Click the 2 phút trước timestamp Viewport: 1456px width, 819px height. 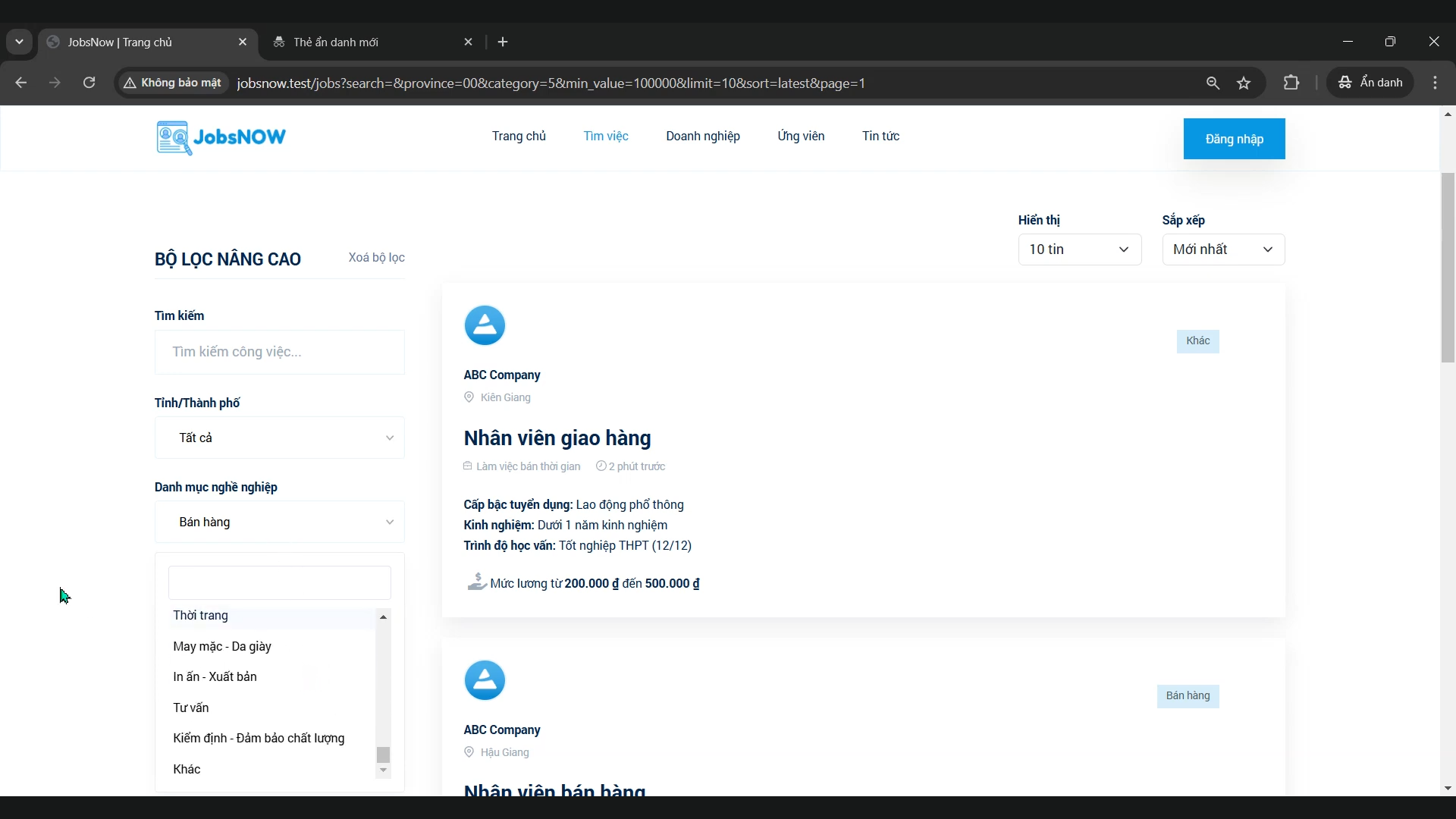pos(637,466)
